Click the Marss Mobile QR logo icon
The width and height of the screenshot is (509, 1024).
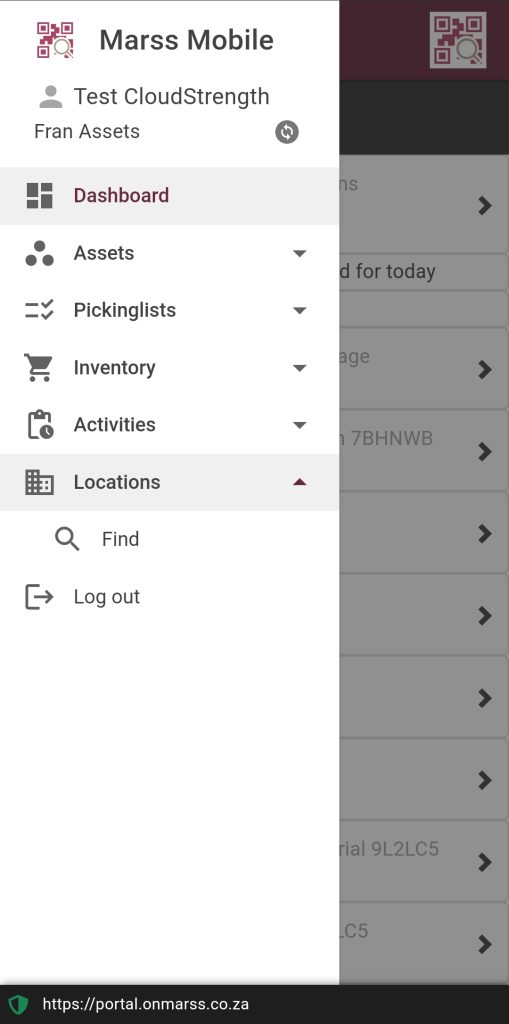coord(55,40)
